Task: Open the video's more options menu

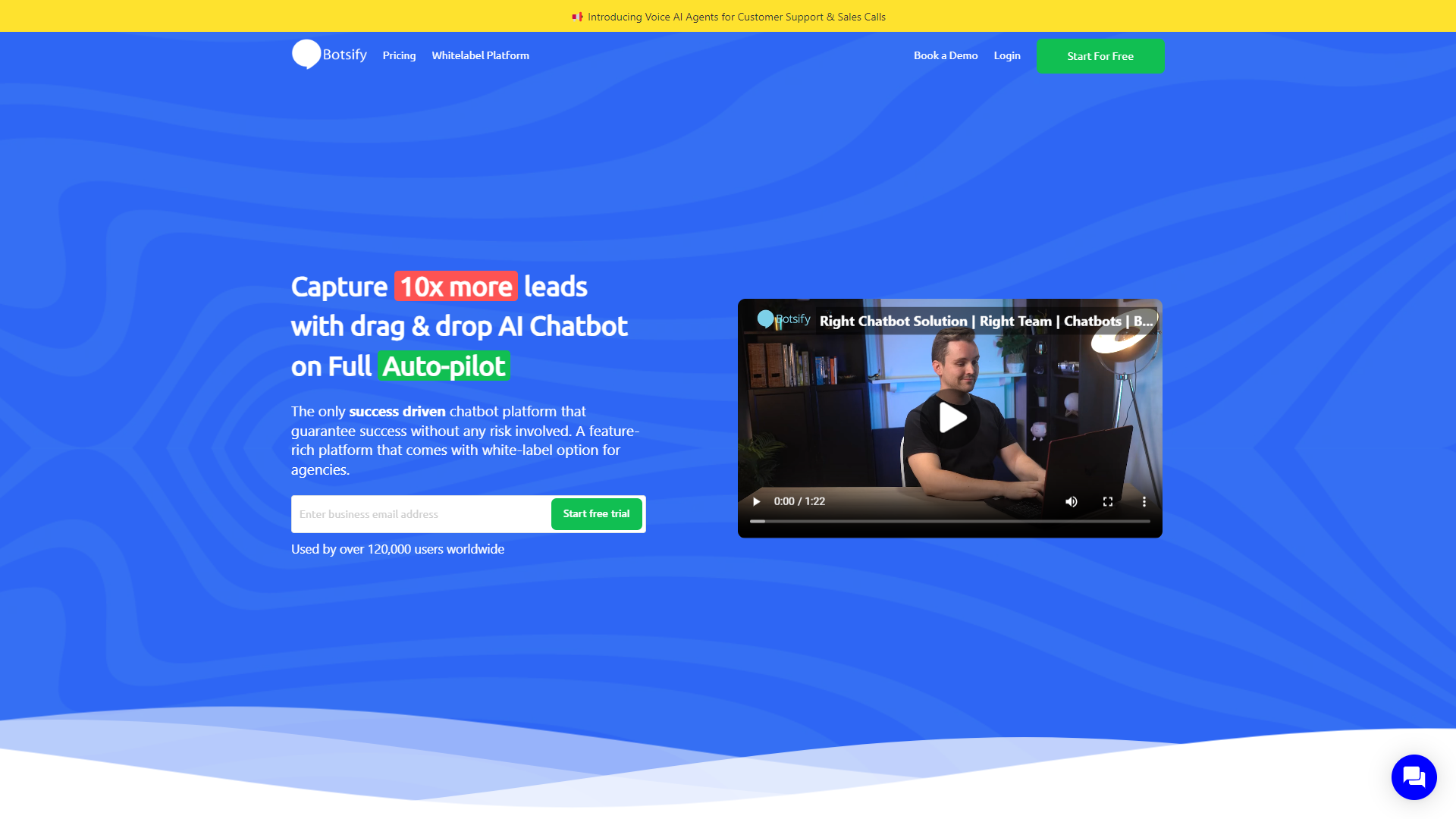Action: [1144, 501]
